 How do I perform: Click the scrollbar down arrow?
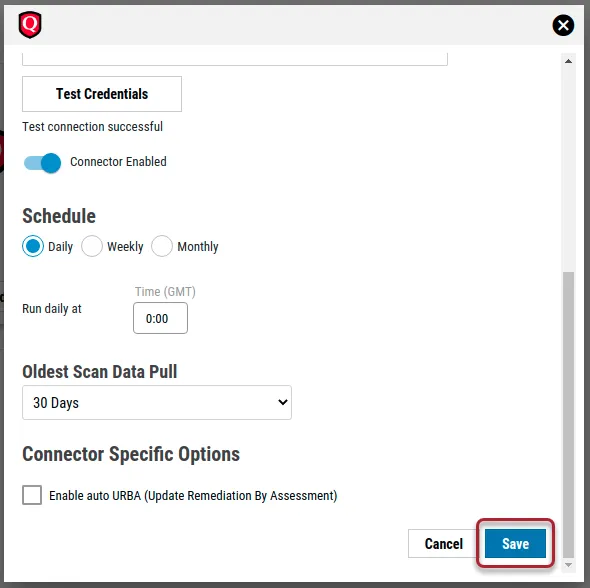point(568,565)
